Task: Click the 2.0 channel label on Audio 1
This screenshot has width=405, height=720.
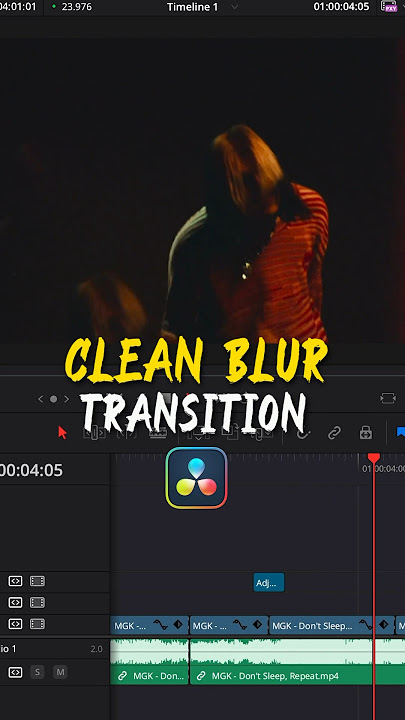Action: (96, 649)
